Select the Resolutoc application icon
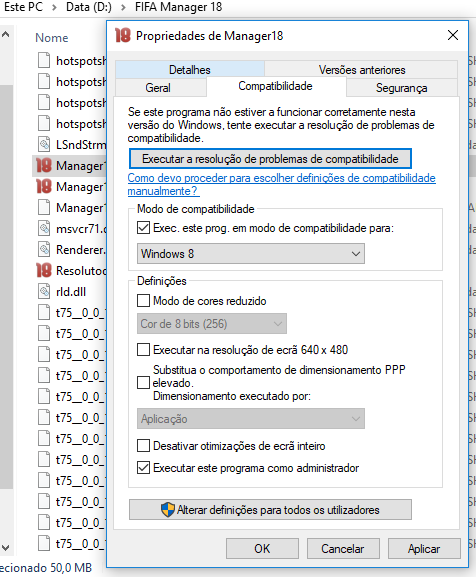The width and height of the screenshot is (476, 577). click(x=44, y=270)
